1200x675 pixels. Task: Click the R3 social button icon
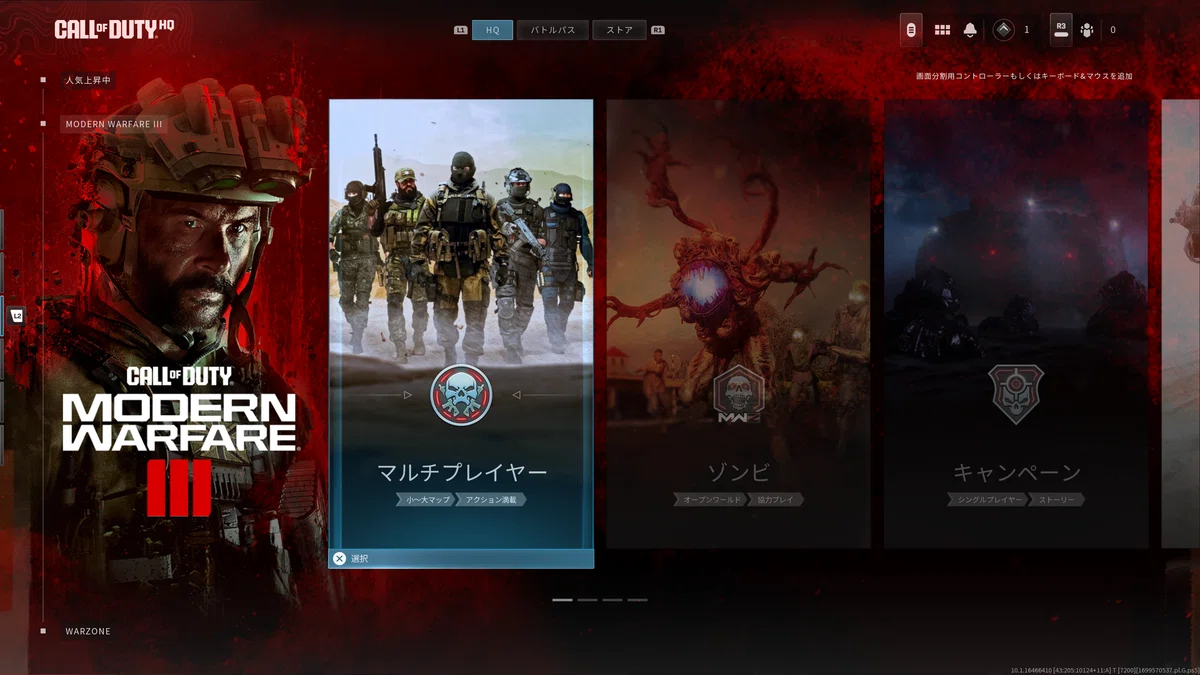tap(1061, 30)
